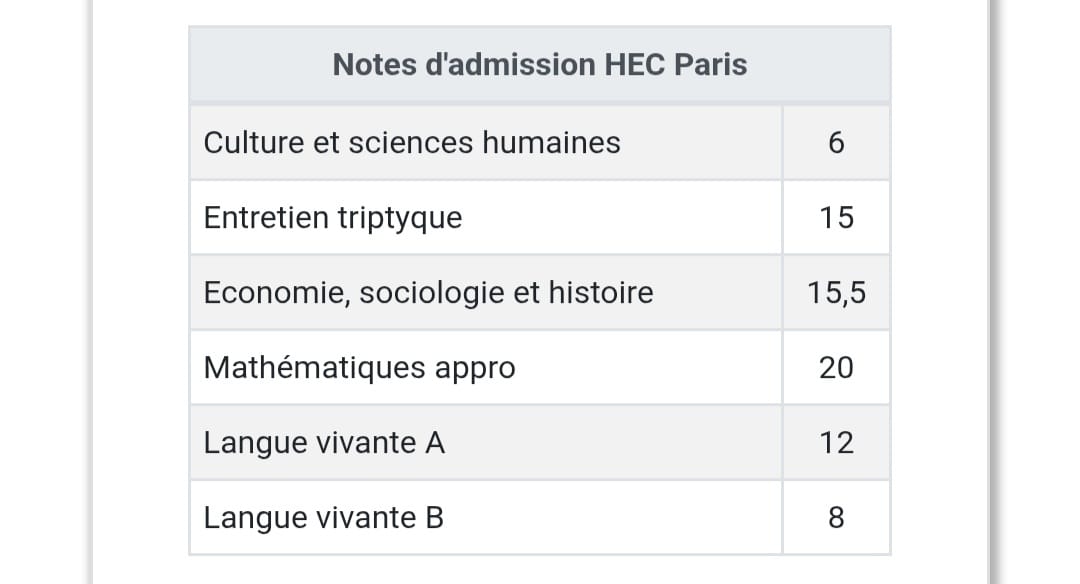This screenshot has width=1080, height=584.
Task: Click the 'Notes d'admission HEC Paris' table header
Action: pyautogui.click(x=539, y=65)
